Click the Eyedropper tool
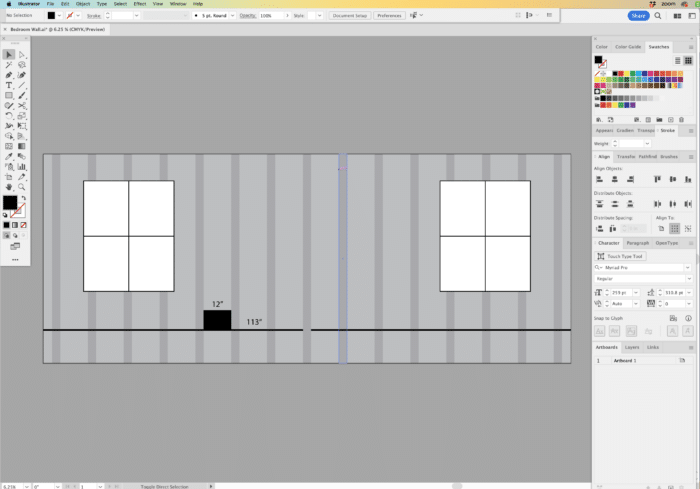 (8, 156)
